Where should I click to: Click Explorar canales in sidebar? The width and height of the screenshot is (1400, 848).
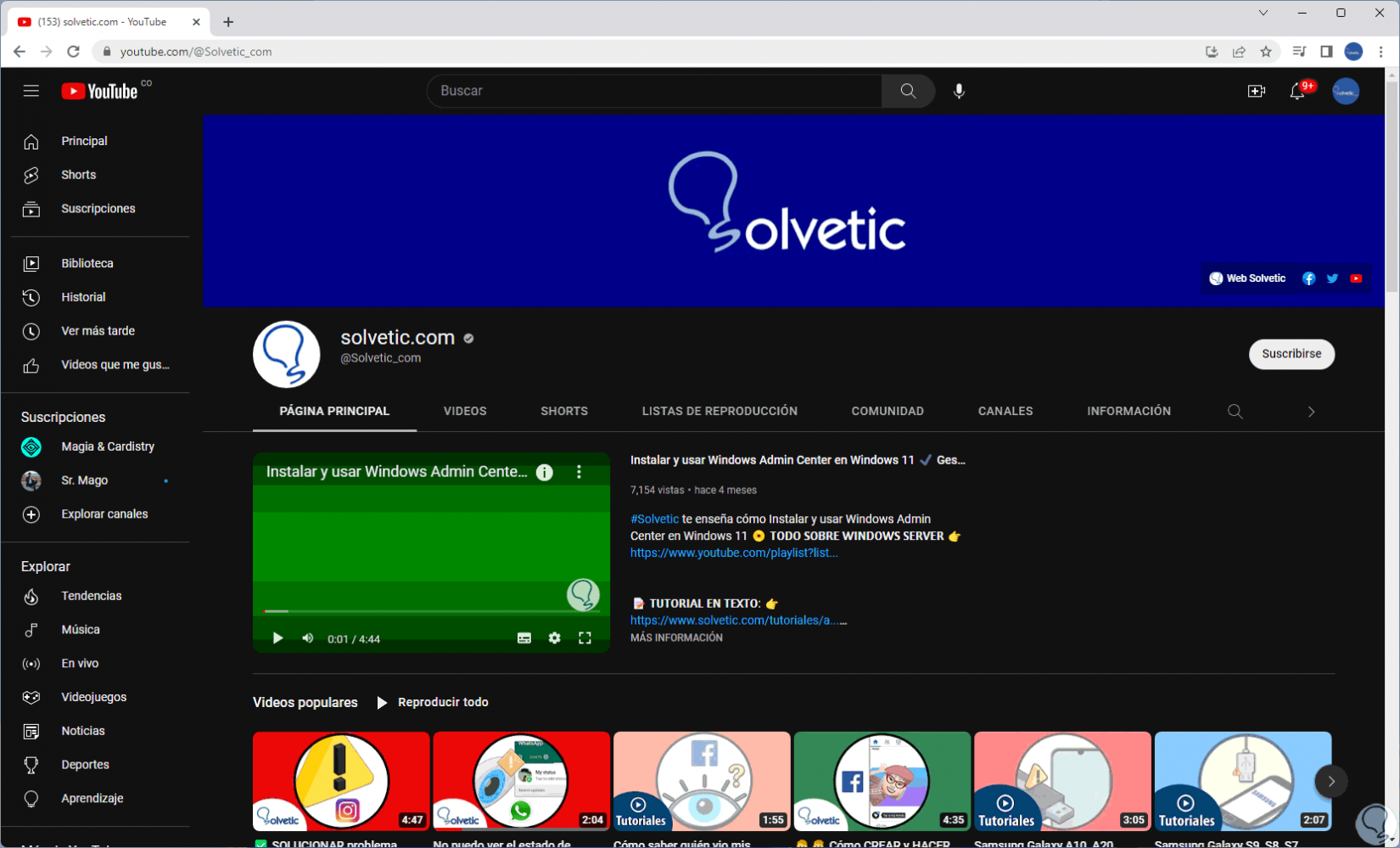100,514
